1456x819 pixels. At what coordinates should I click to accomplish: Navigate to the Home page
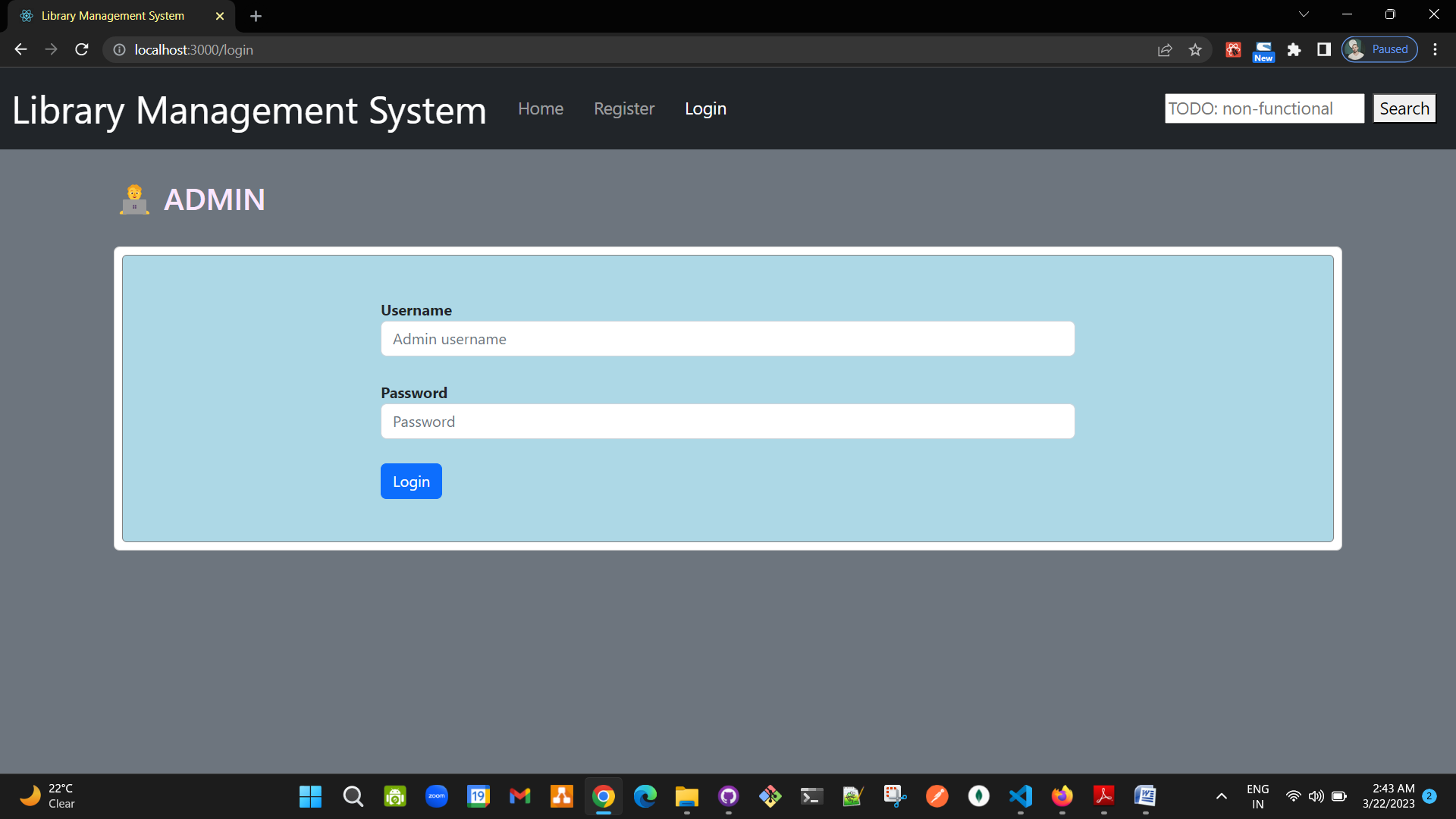click(540, 108)
